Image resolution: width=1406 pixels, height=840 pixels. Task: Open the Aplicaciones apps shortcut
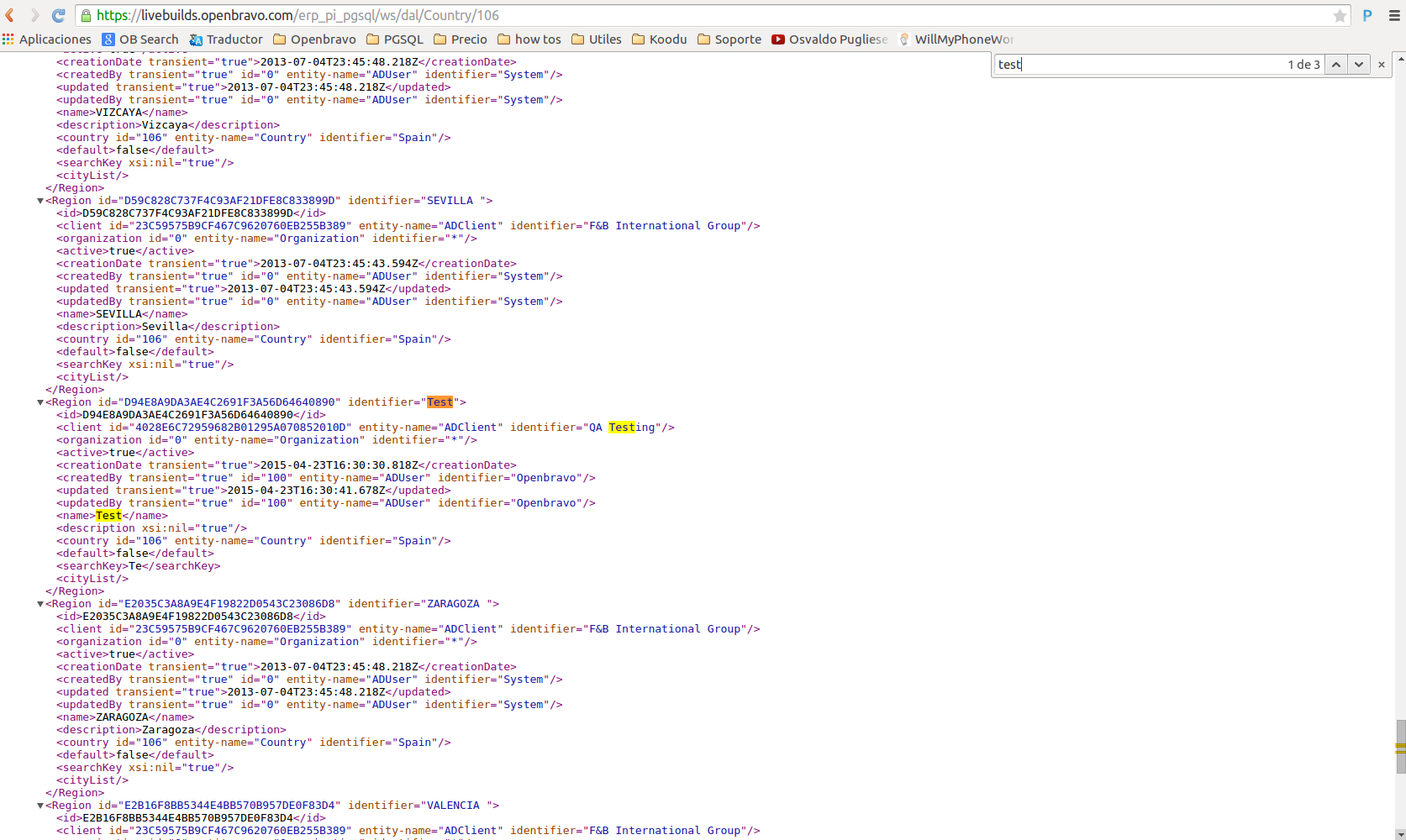[x=47, y=39]
